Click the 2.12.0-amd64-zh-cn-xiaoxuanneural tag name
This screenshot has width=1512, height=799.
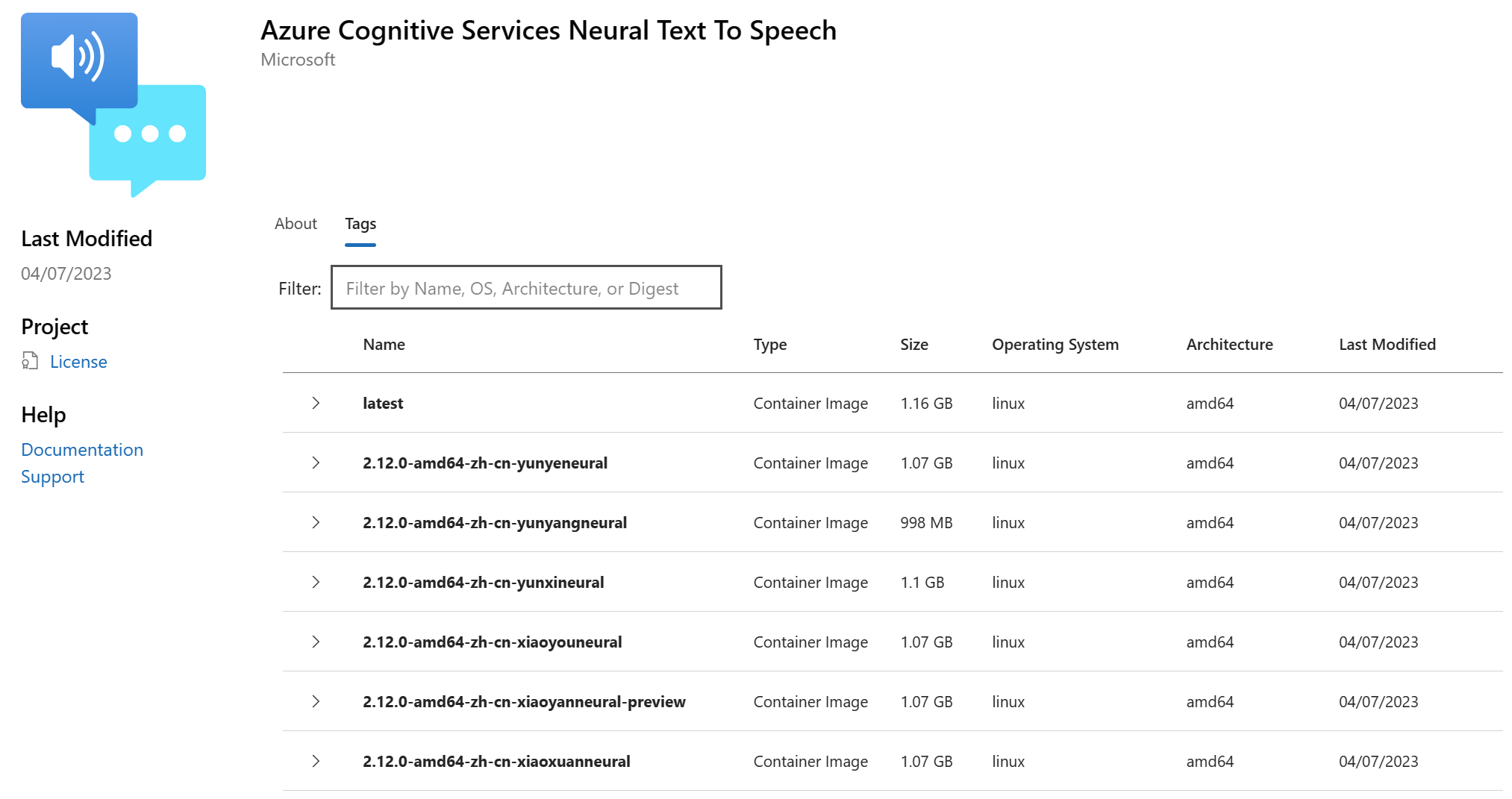click(x=496, y=762)
